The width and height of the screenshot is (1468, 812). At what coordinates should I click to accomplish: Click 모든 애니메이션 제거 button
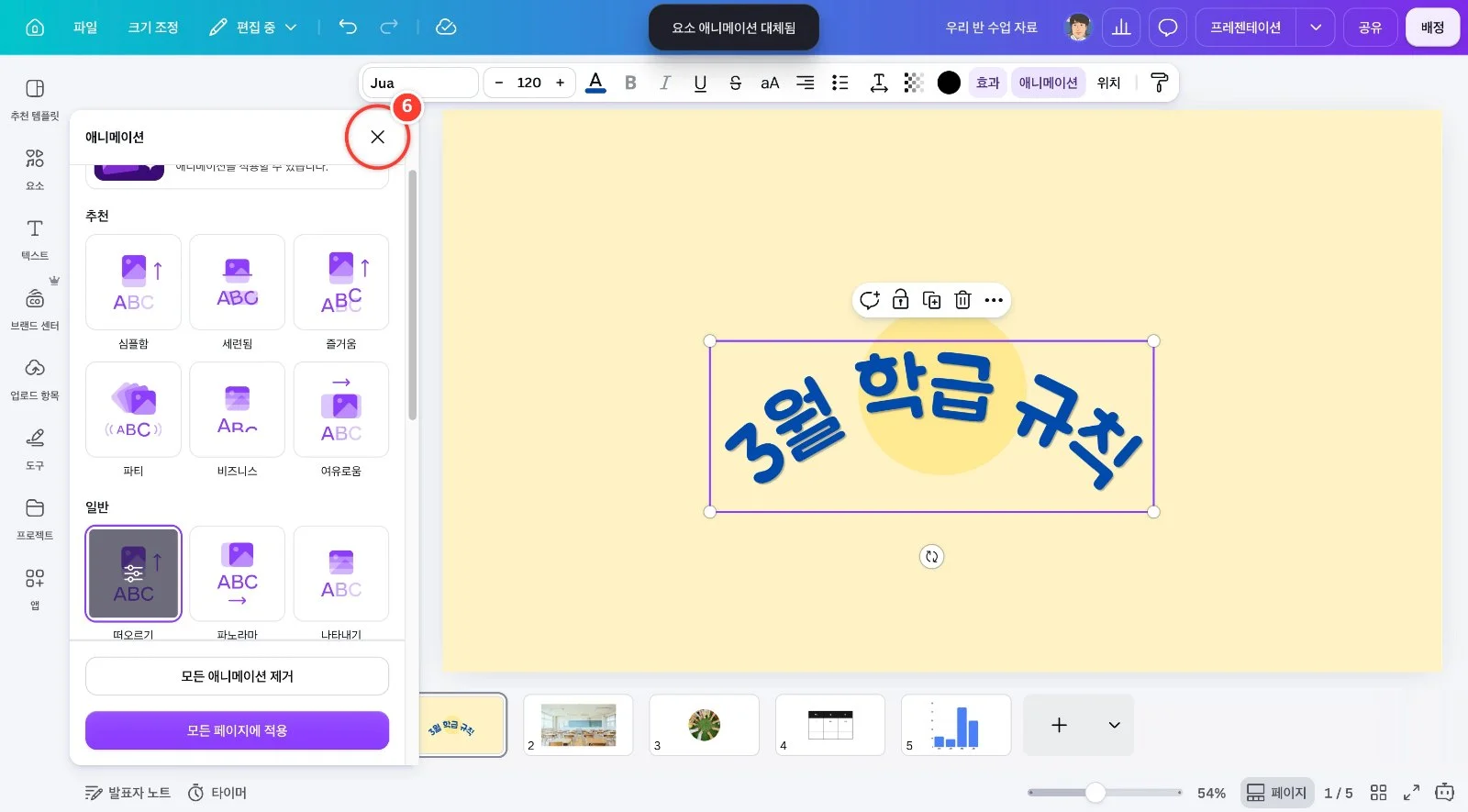pyautogui.click(x=237, y=676)
